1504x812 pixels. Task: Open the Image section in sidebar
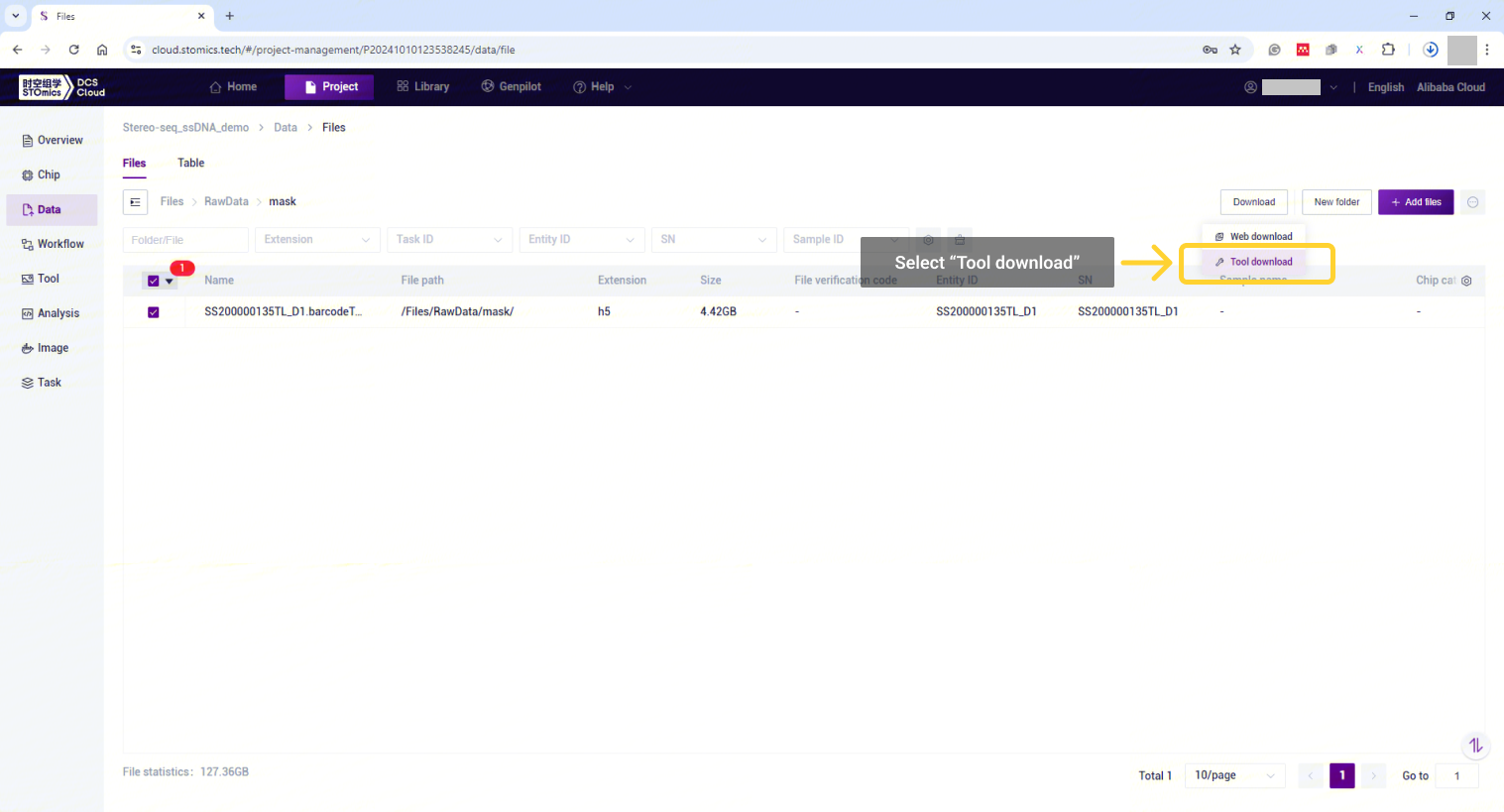pyautogui.click(x=53, y=348)
